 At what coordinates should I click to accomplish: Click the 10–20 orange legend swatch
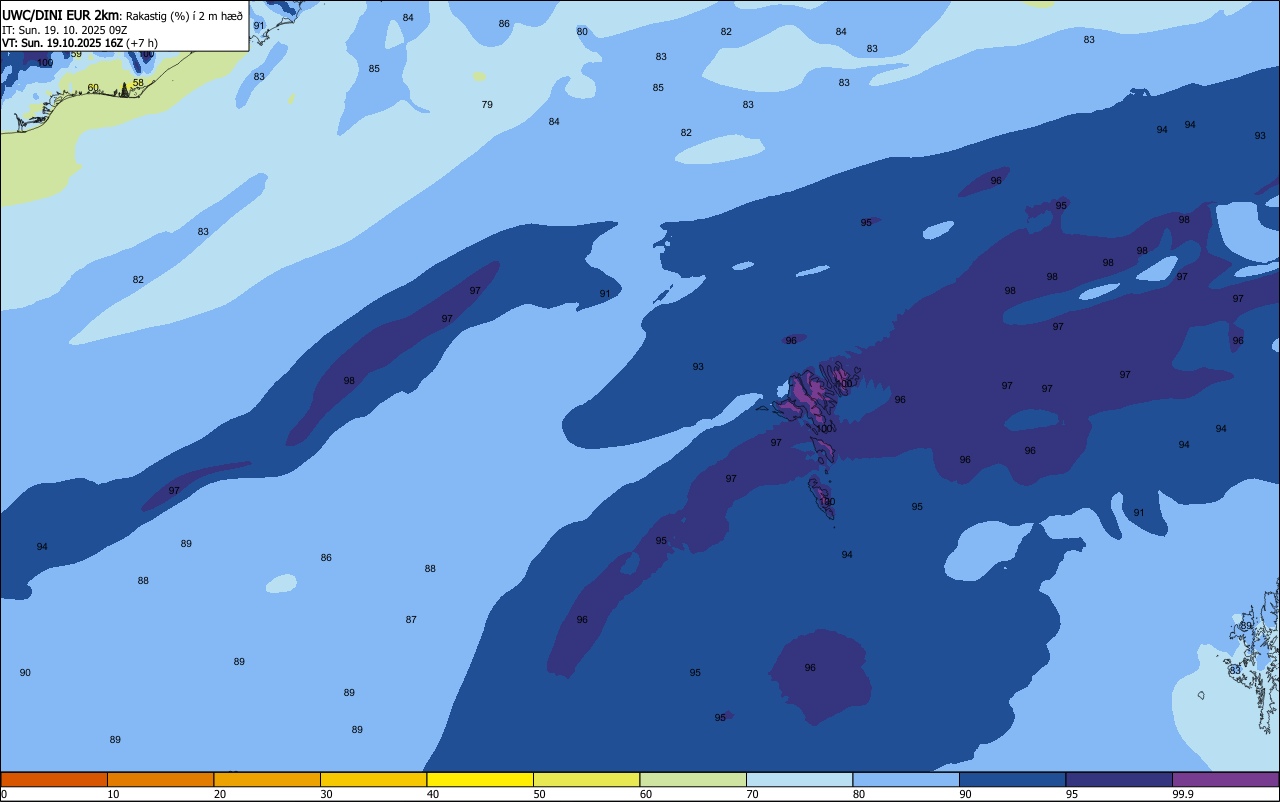(160, 779)
